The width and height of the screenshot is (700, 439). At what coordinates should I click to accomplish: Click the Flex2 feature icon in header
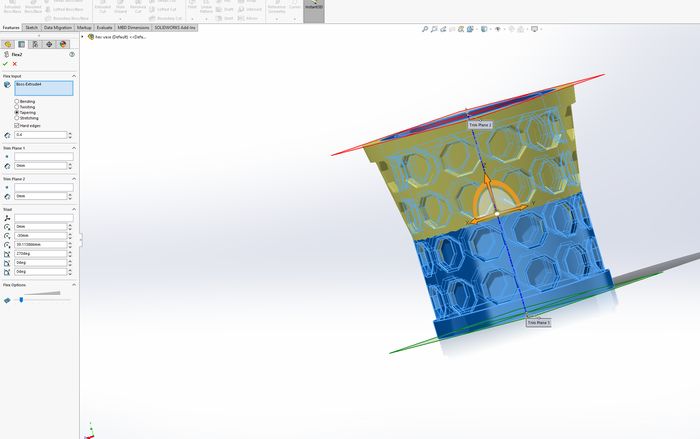[x=6, y=54]
